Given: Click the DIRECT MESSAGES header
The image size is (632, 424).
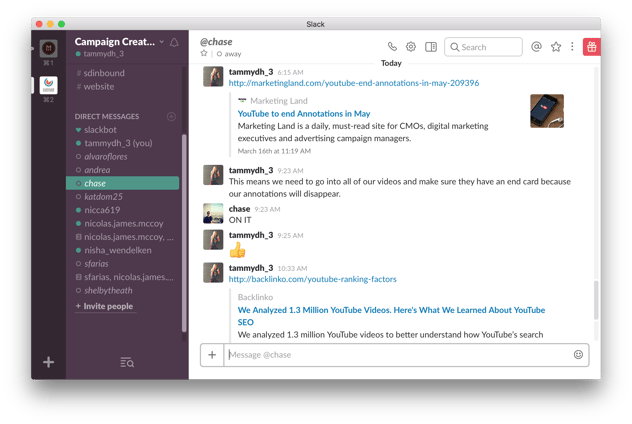Looking at the screenshot, I should pos(107,116).
